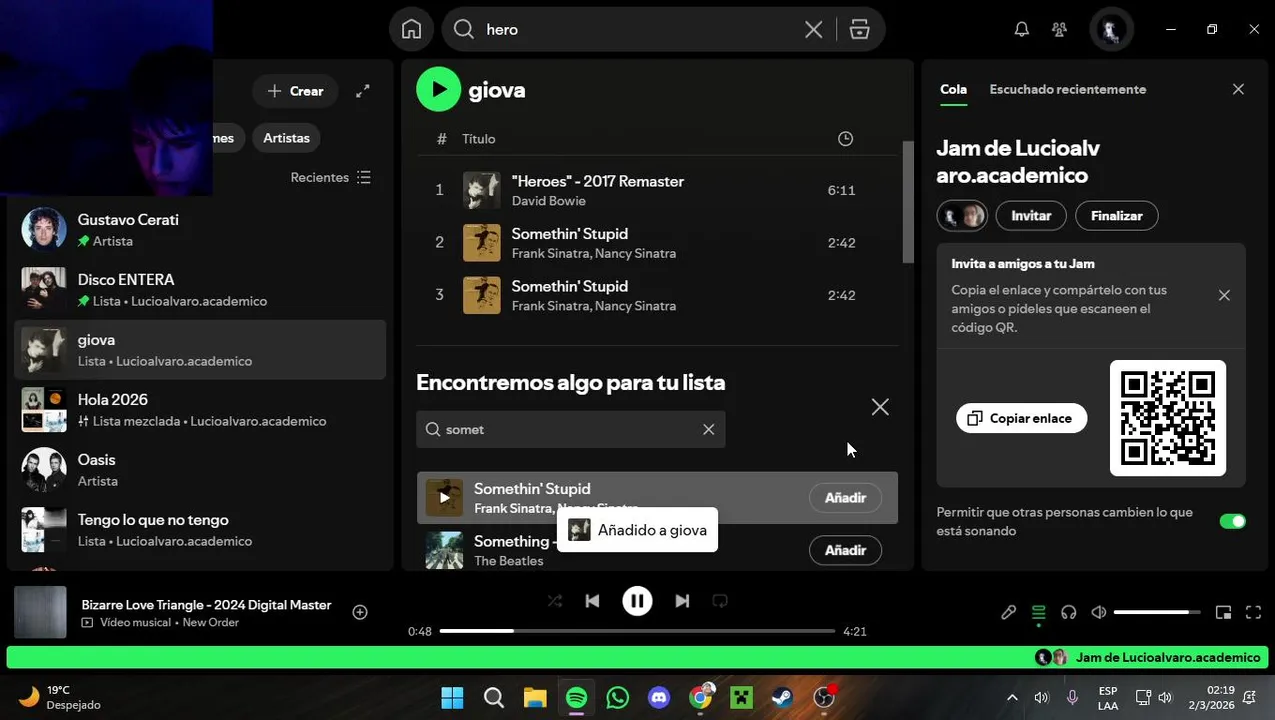Open the Hola 2026 mixed list
The image size is (1275, 720).
click(200, 410)
